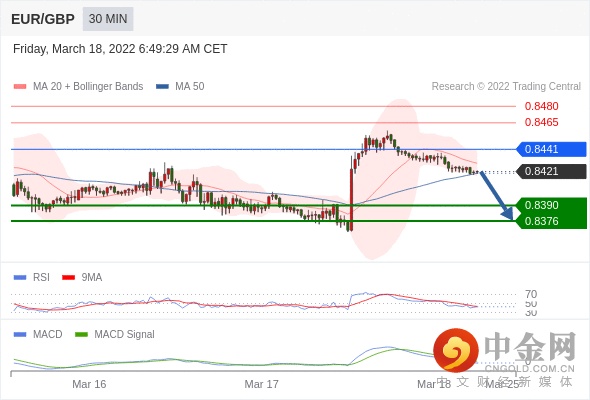The image size is (590, 400).
Task: Click the black 0.8421 current price tag
Action: click(551, 172)
